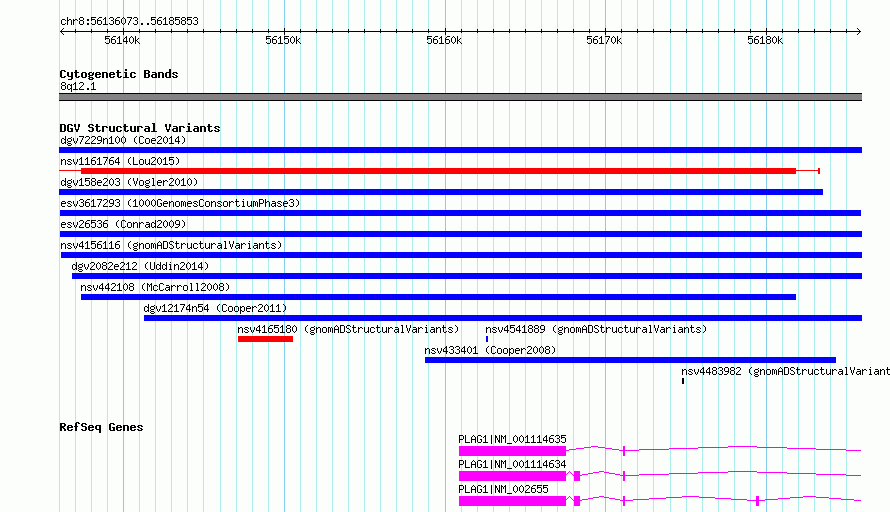Image resolution: width=890 pixels, height=512 pixels.
Task: Click the nsv1161764 (Lou2015) label
Action: (x=120, y=161)
